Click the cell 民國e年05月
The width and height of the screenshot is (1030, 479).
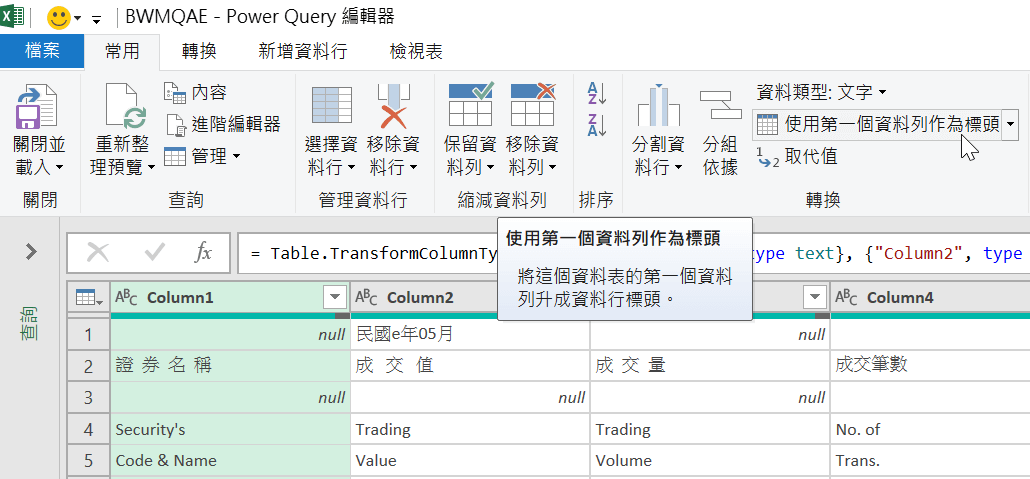[470, 335]
